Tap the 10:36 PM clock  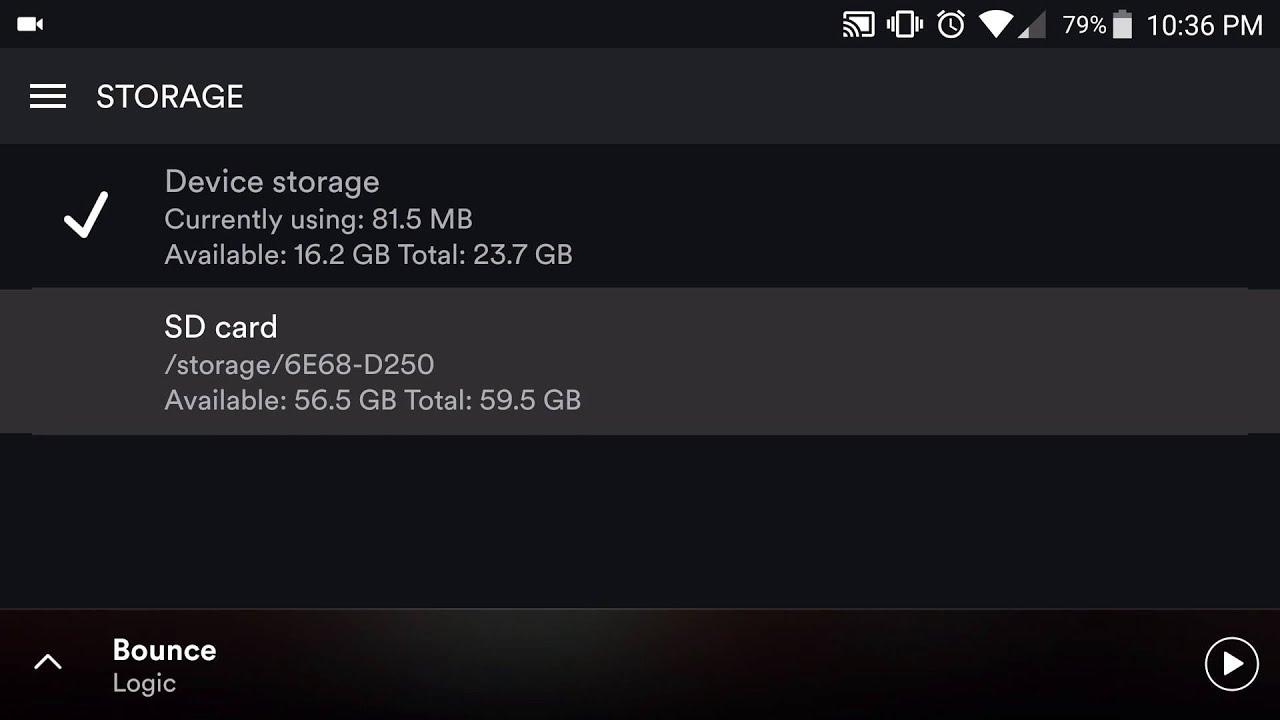click(1204, 25)
